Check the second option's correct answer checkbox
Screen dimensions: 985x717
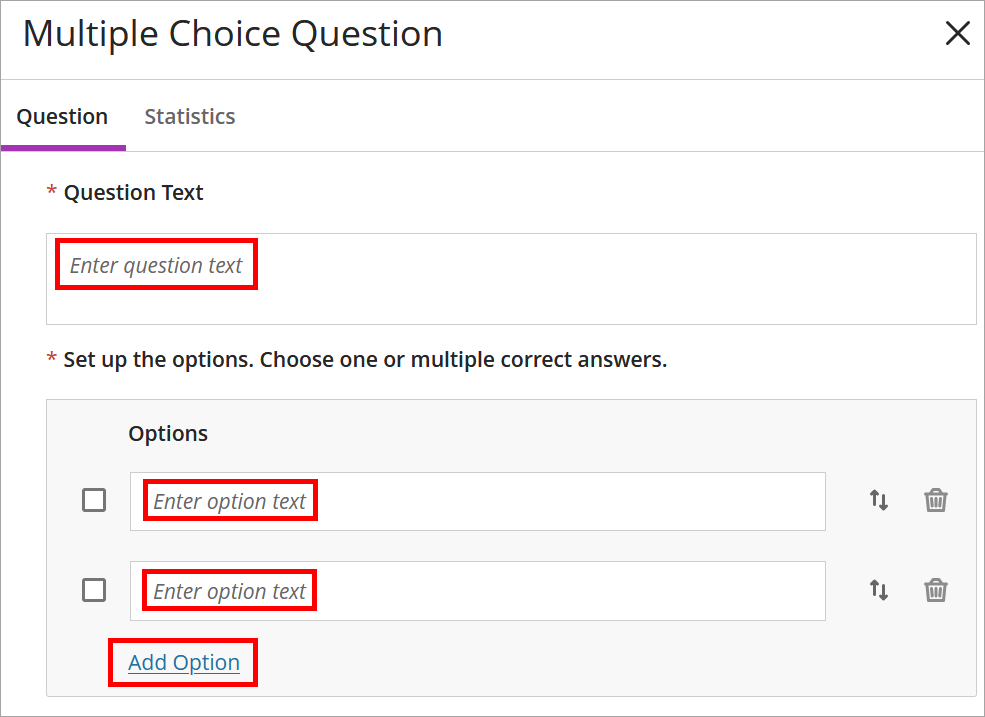93,590
